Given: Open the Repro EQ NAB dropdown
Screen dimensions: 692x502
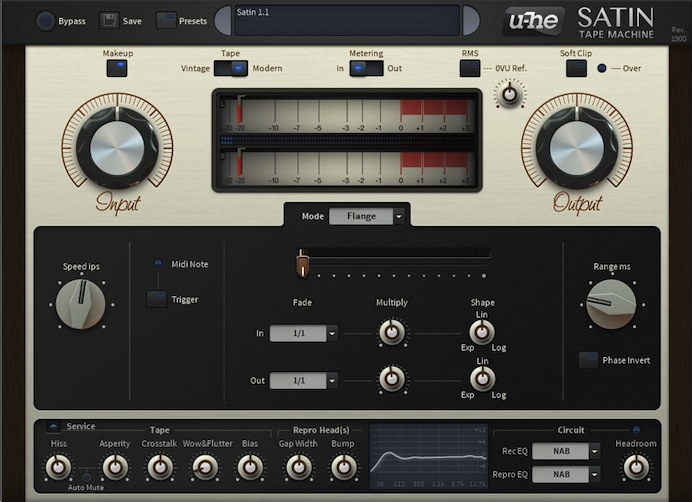Looking at the screenshot, I should point(566,475).
